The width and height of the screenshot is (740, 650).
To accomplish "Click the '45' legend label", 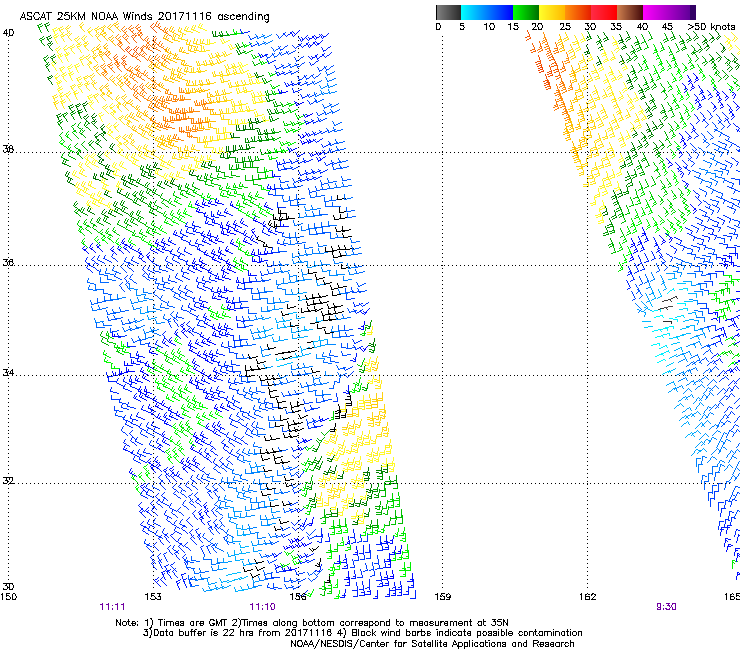I will coord(667,27).
